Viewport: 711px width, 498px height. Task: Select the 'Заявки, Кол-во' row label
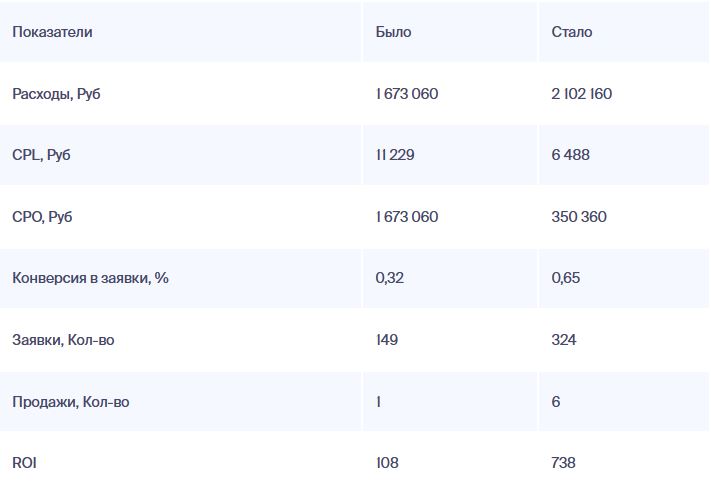pos(63,340)
